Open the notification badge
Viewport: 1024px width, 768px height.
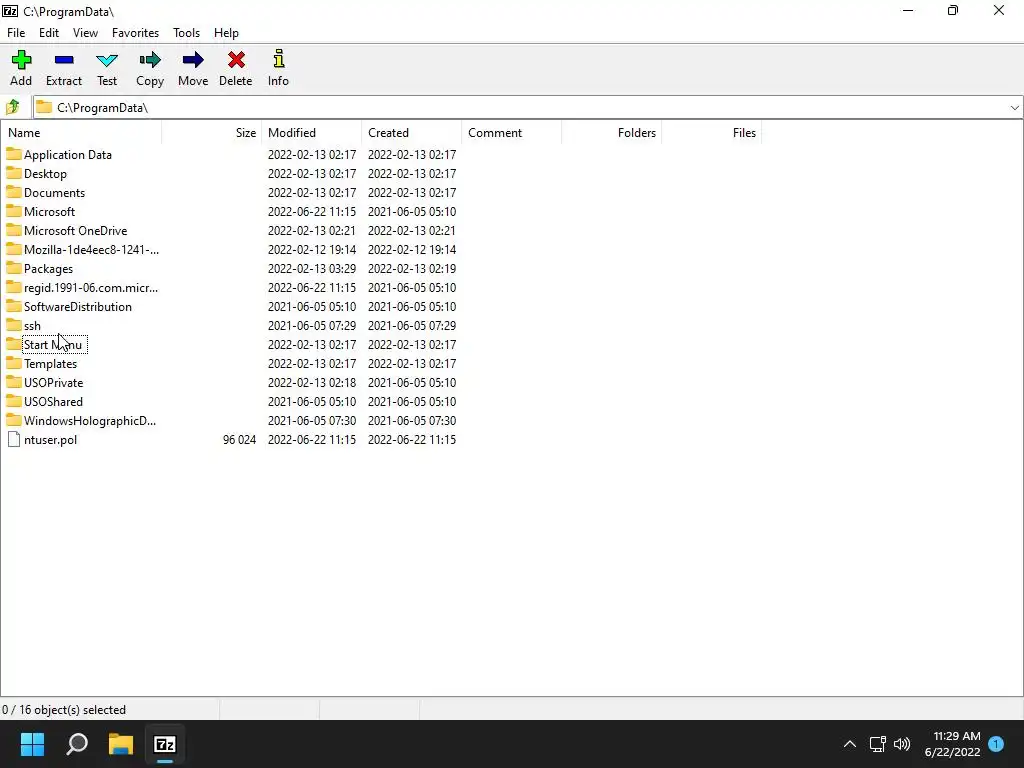coord(996,744)
